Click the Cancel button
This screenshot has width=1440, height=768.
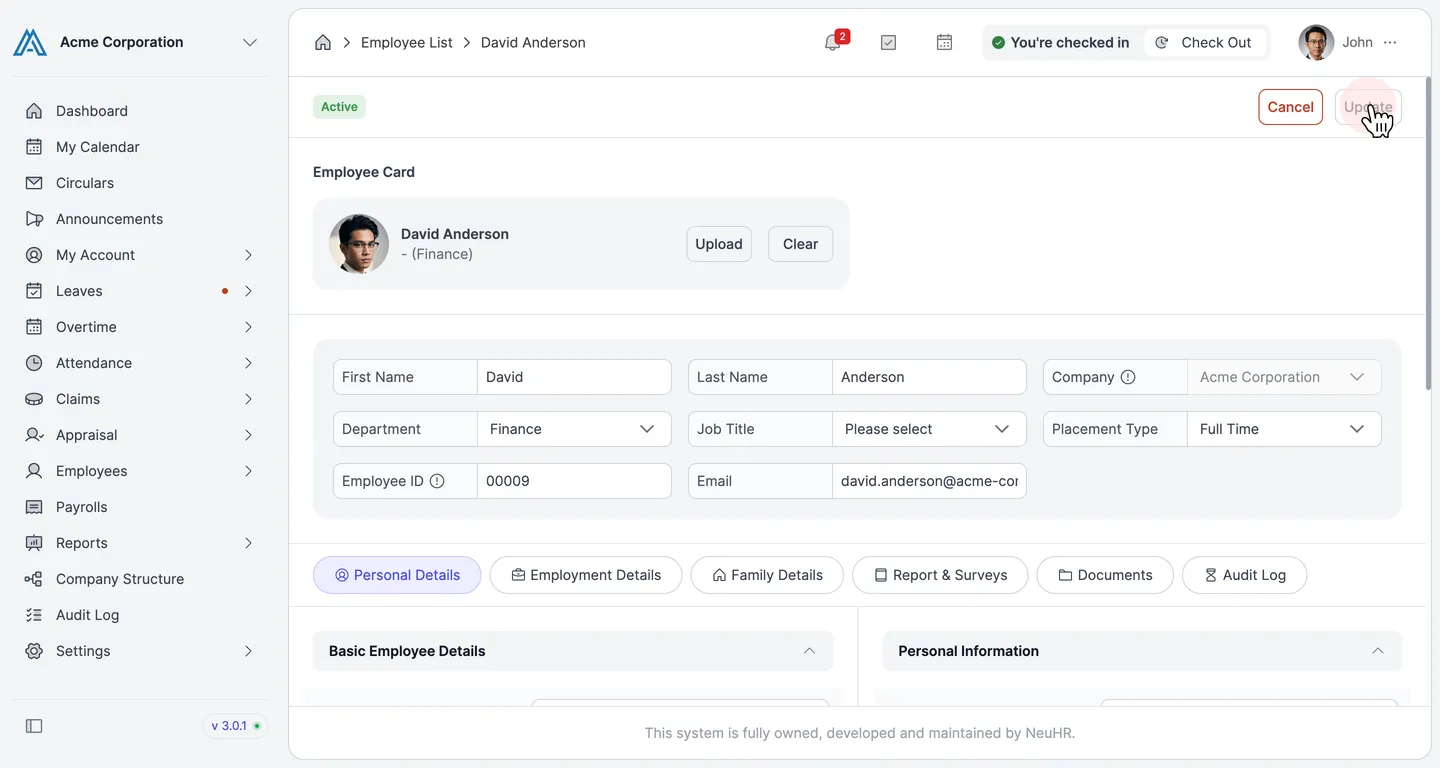[x=1290, y=107]
